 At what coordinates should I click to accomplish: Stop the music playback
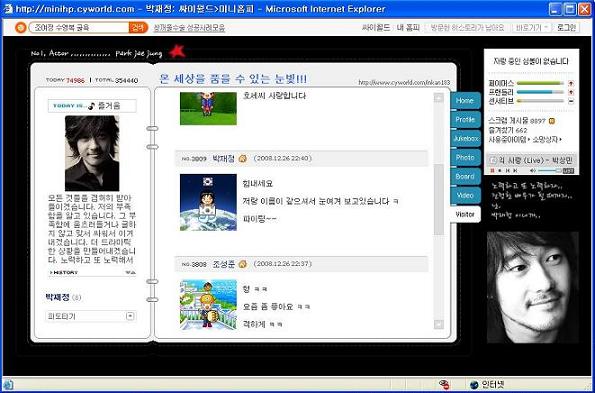click(x=500, y=171)
